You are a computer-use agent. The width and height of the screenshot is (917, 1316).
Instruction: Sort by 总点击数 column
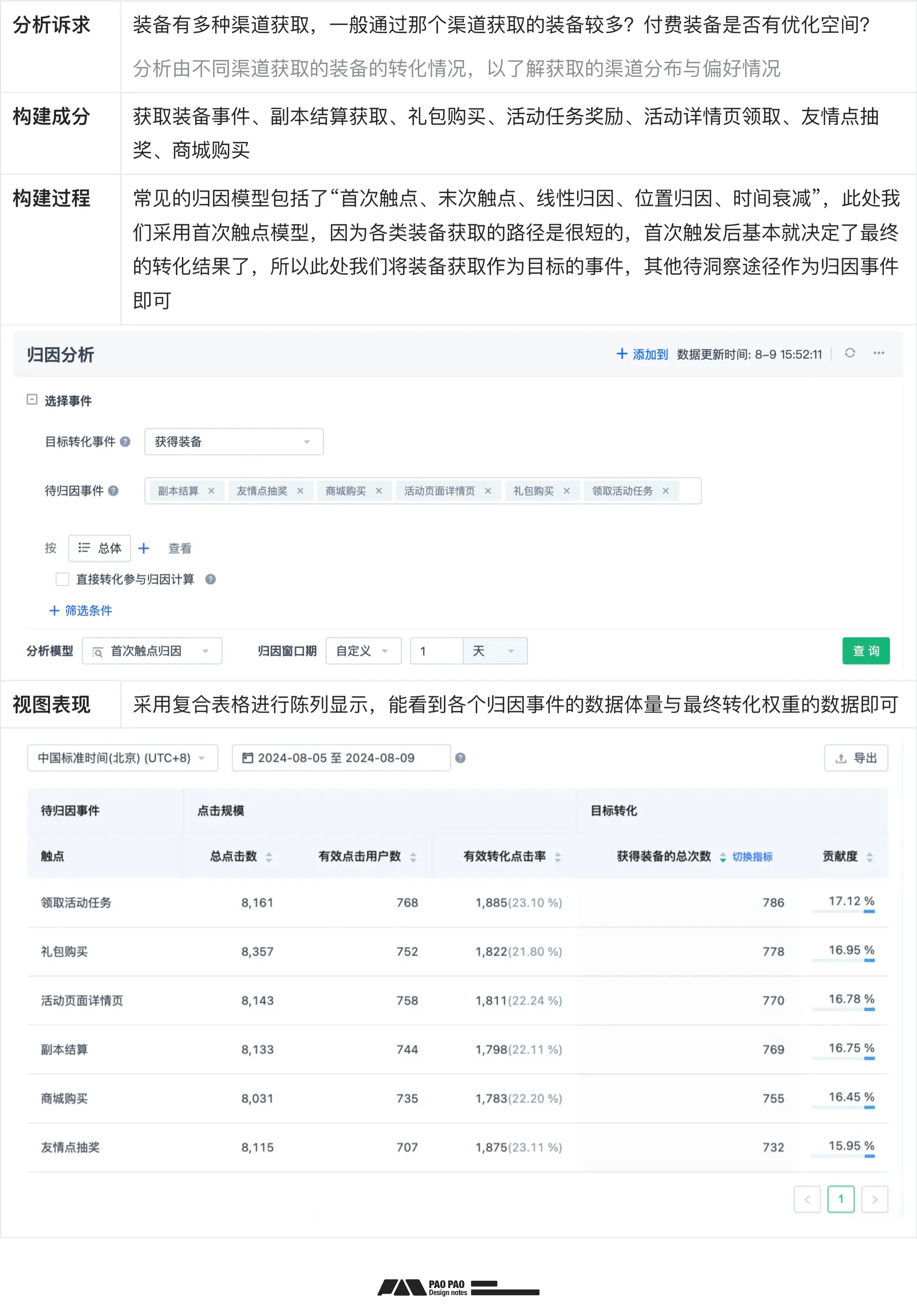click(268, 857)
